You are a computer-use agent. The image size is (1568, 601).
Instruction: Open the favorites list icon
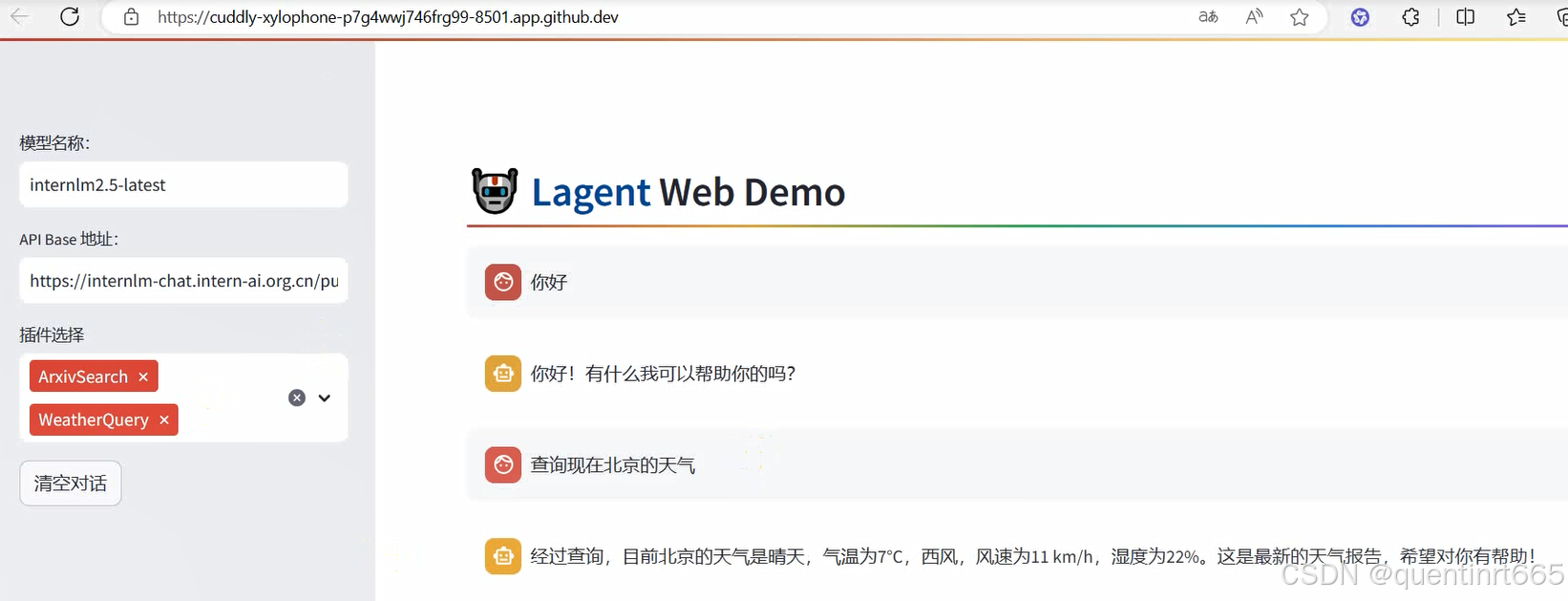pos(1515,16)
